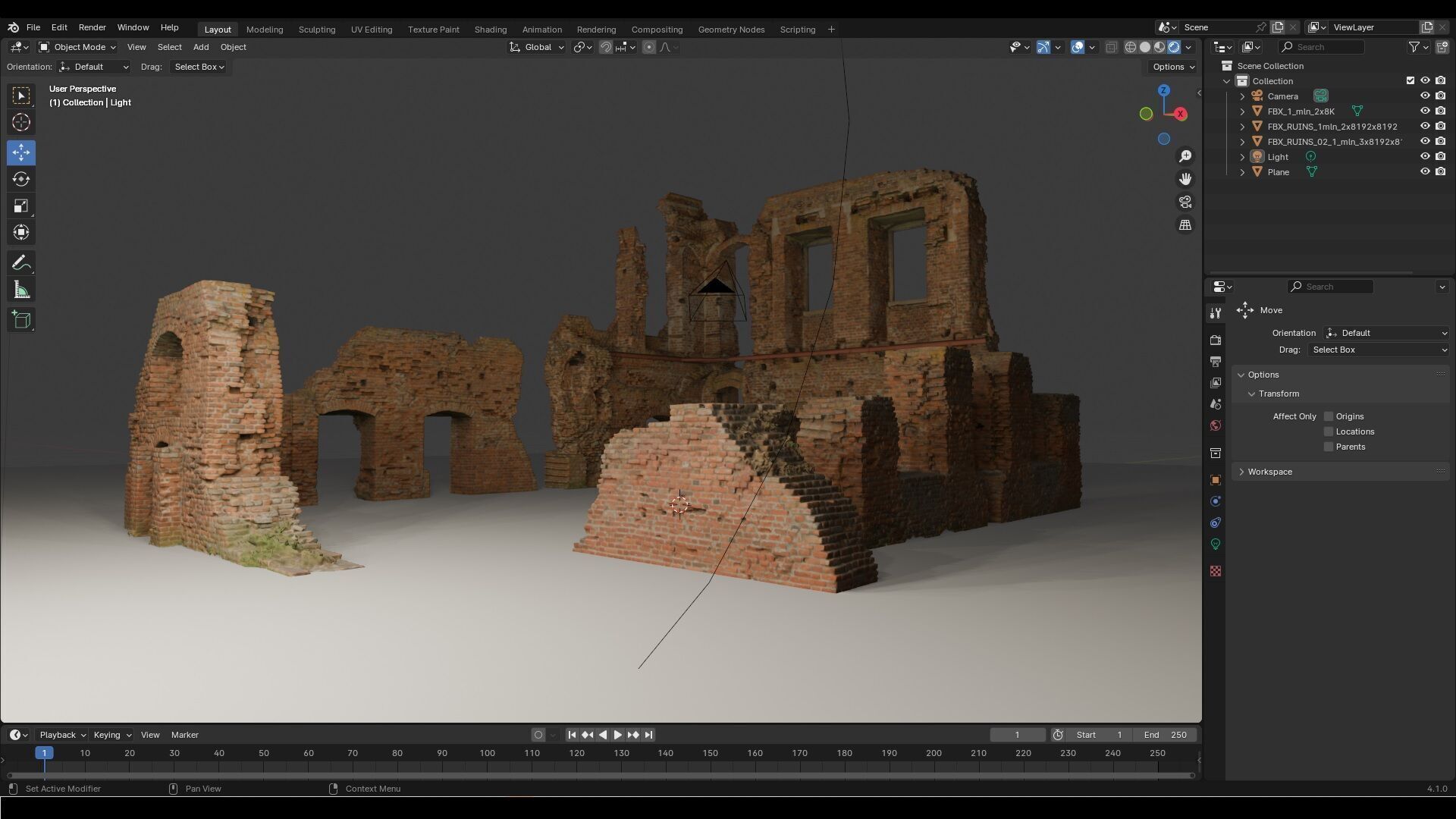Open properties panel Orientation Default dropdown
The height and width of the screenshot is (819, 1456).
pyautogui.click(x=1386, y=333)
